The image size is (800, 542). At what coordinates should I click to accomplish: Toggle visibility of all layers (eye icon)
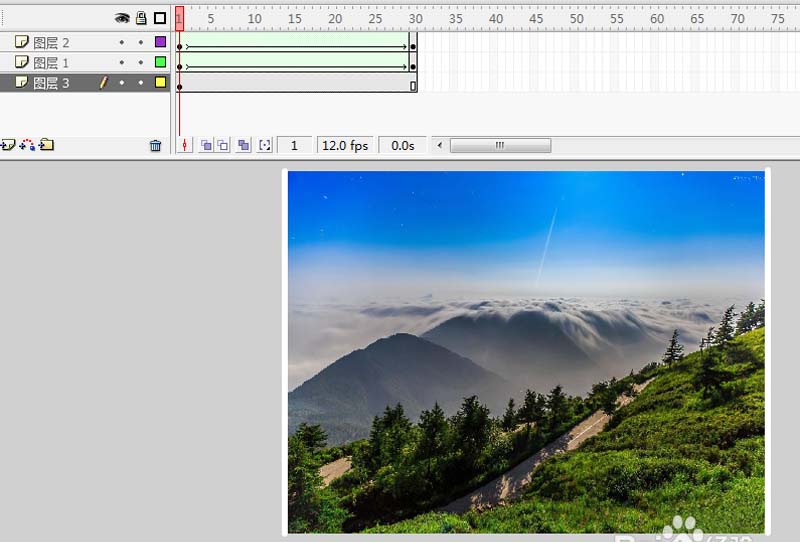click(122, 18)
